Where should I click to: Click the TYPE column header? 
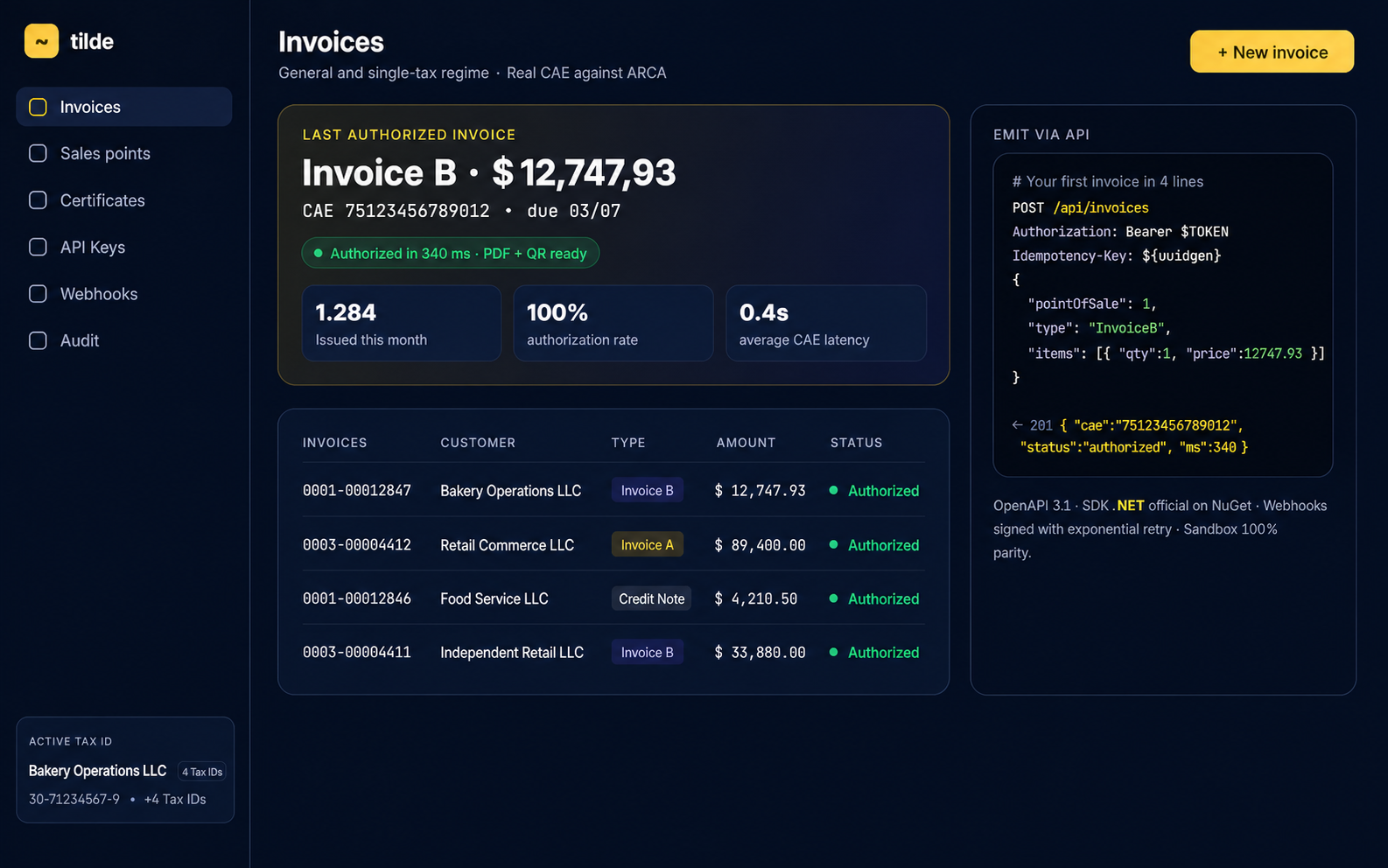pos(628,443)
